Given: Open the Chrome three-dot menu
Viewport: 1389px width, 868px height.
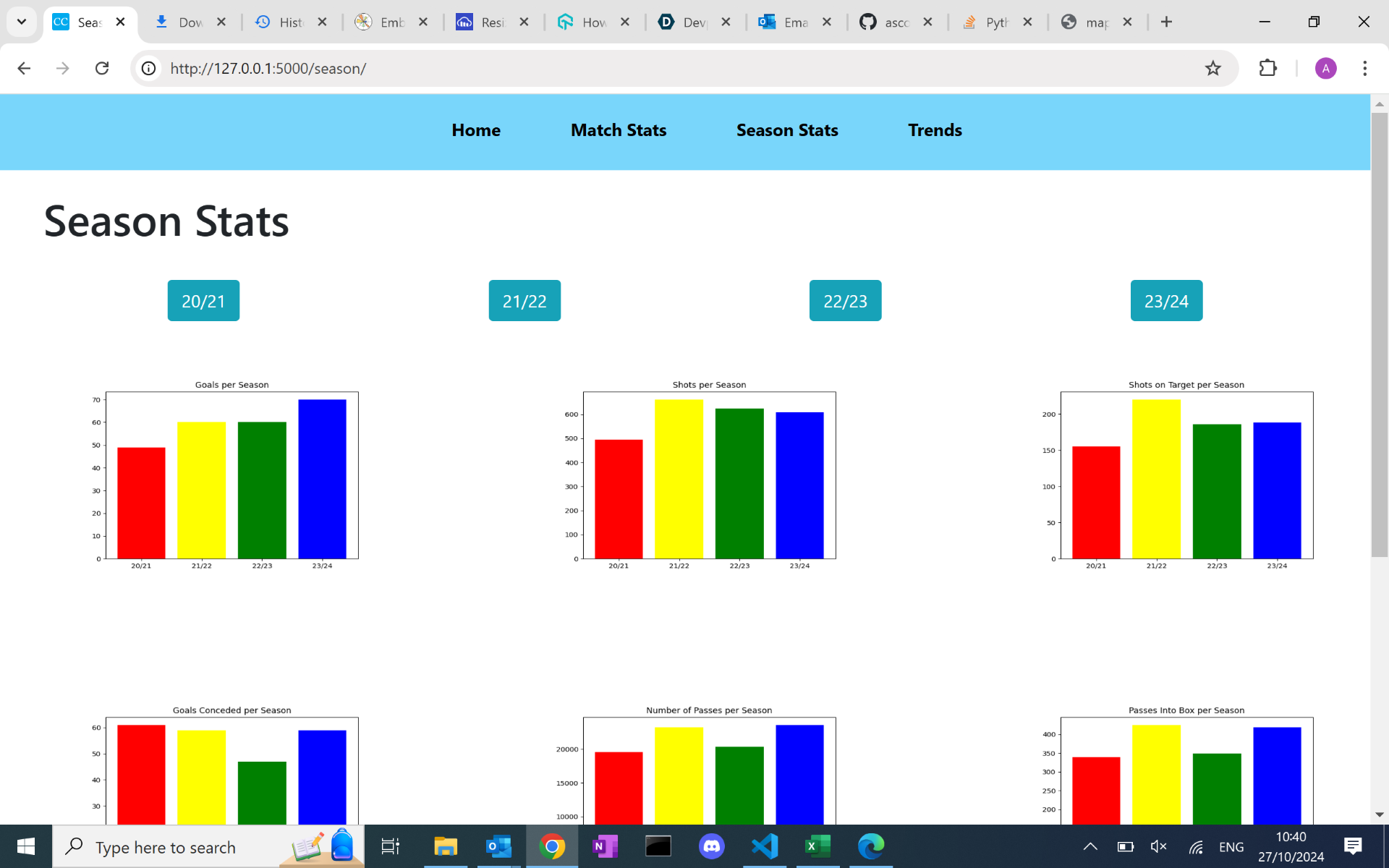Looking at the screenshot, I should coord(1364,68).
